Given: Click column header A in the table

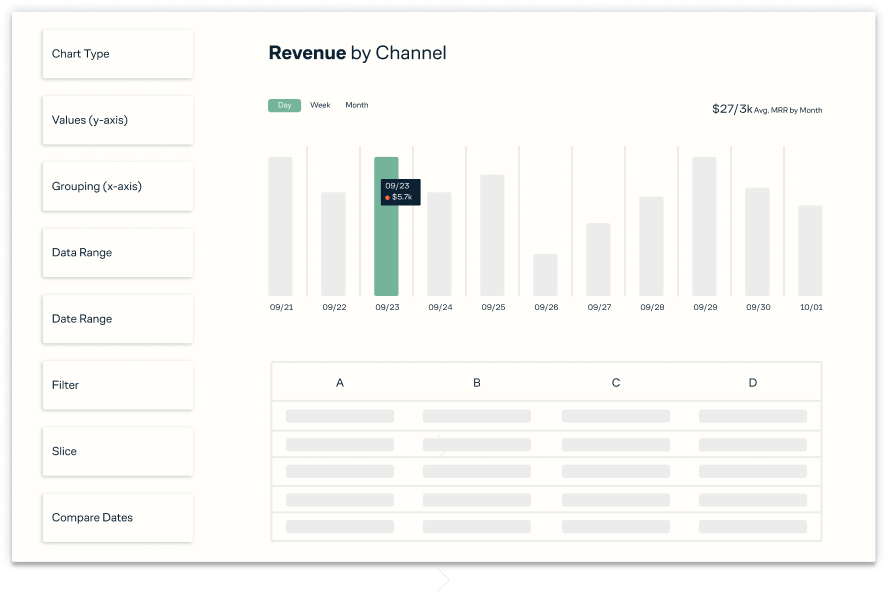Looking at the screenshot, I should (340, 383).
